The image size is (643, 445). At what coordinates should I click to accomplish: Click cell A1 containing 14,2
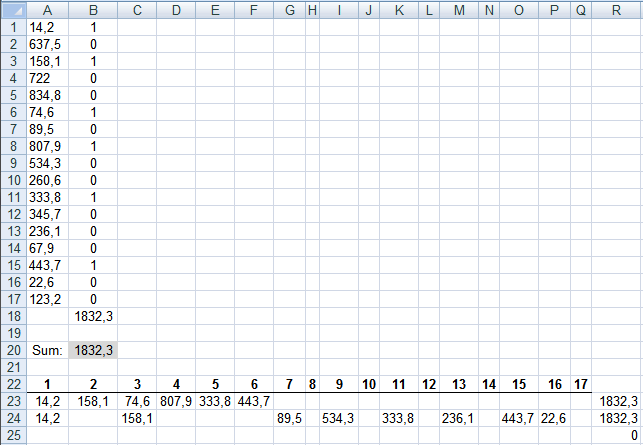click(x=48, y=27)
